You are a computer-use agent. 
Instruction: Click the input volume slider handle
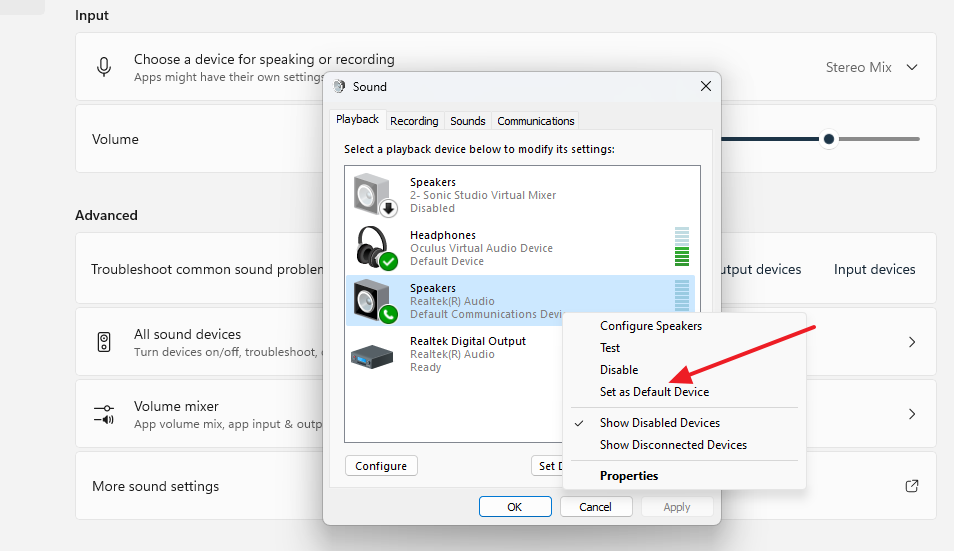click(829, 139)
